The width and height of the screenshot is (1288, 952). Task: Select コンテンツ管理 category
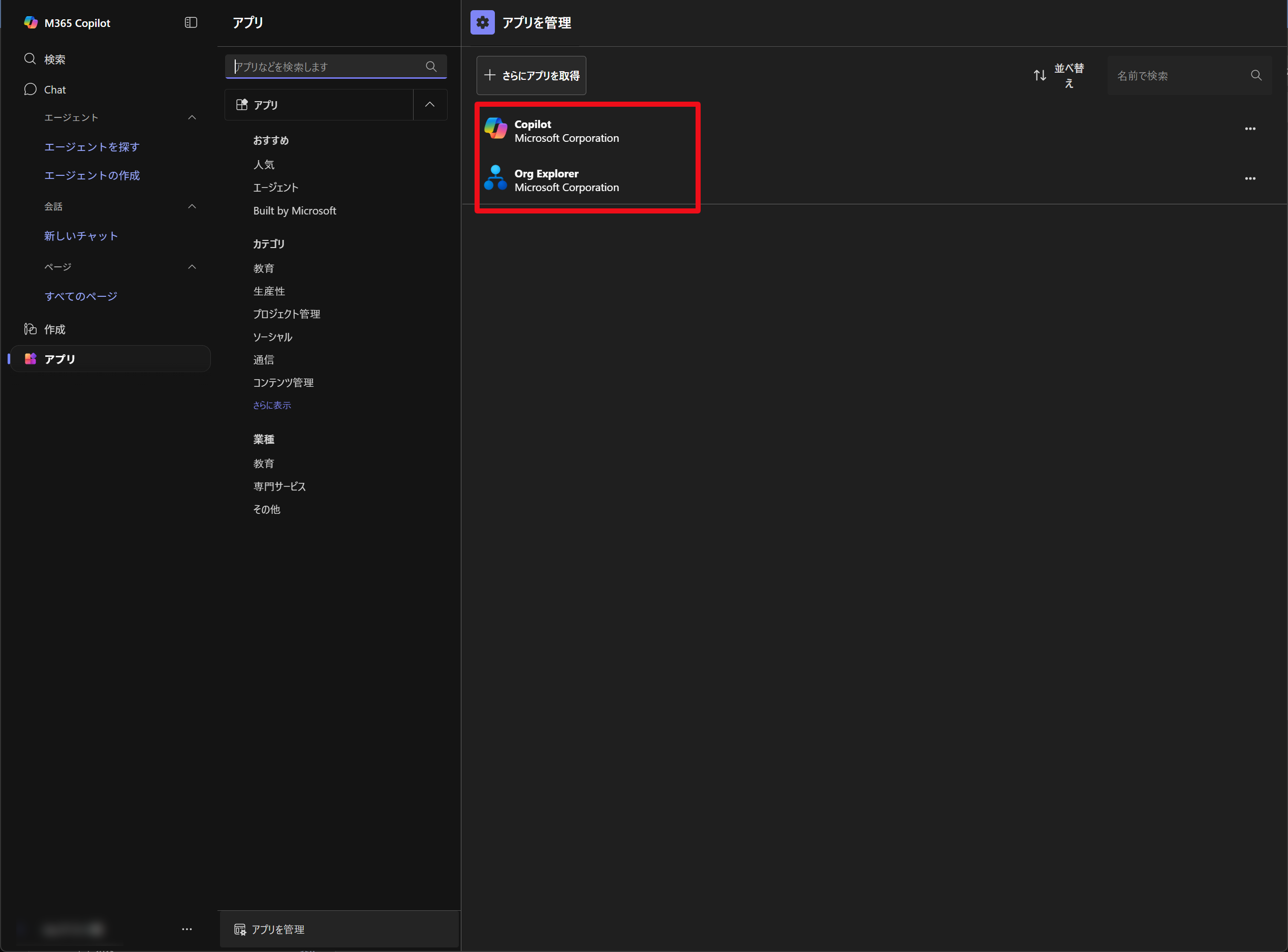284,383
